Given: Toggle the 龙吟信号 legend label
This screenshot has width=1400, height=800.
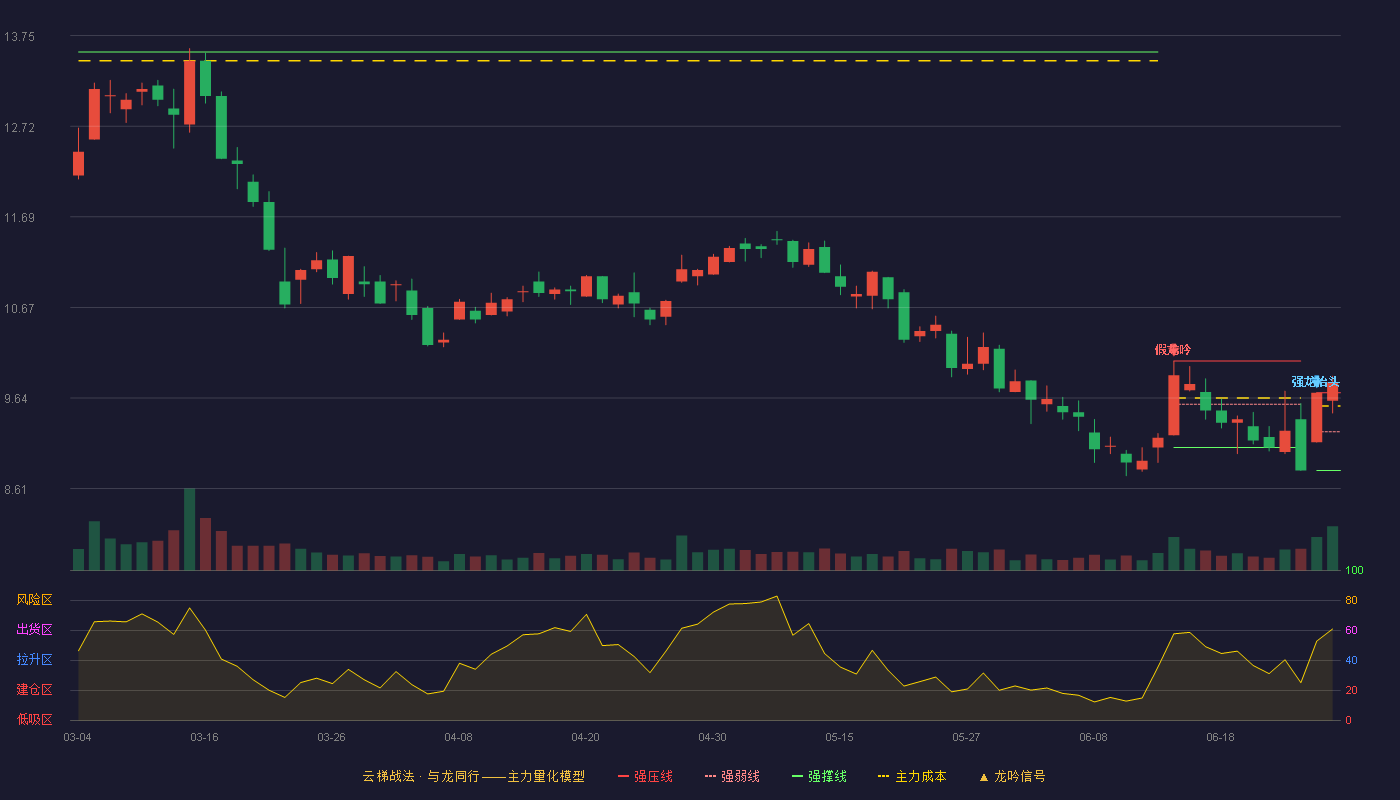Looking at the screenshot, I should [1020, 776].
